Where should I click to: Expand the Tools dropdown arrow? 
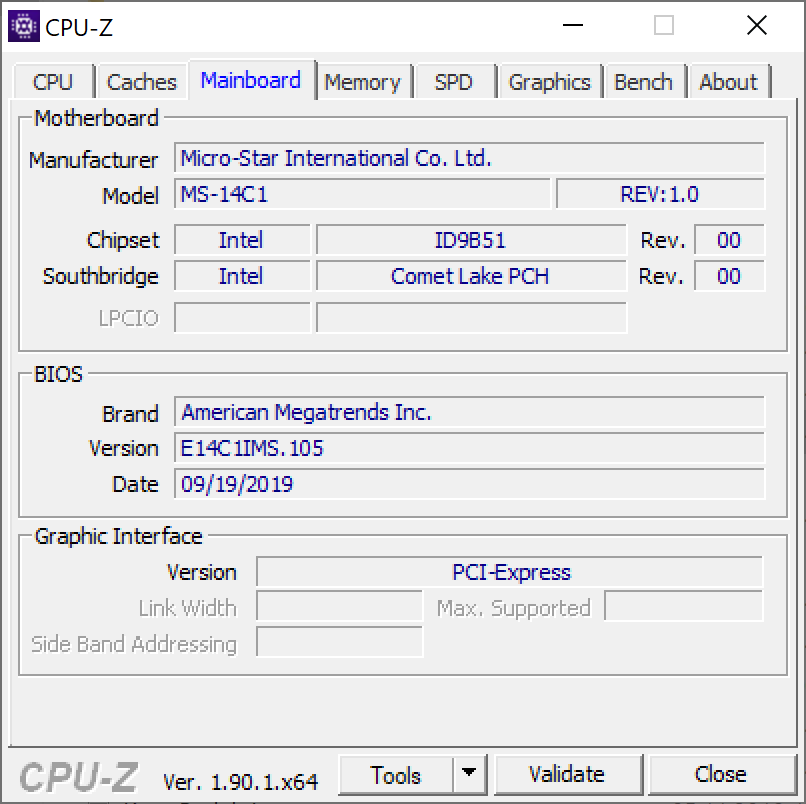pyautogui.click(x=467, y=775)
